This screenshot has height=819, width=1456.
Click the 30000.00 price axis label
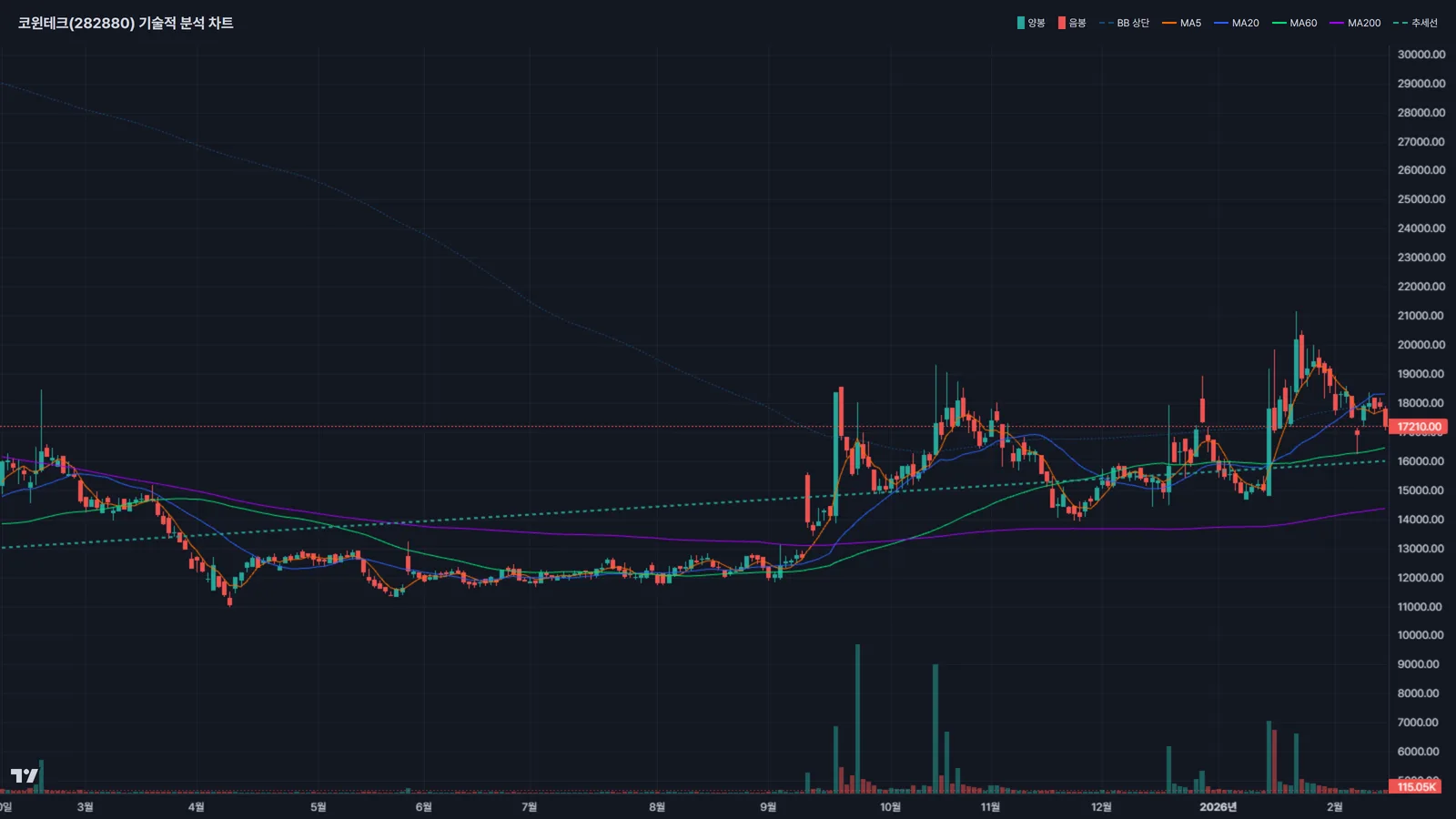pos(1421,55)
